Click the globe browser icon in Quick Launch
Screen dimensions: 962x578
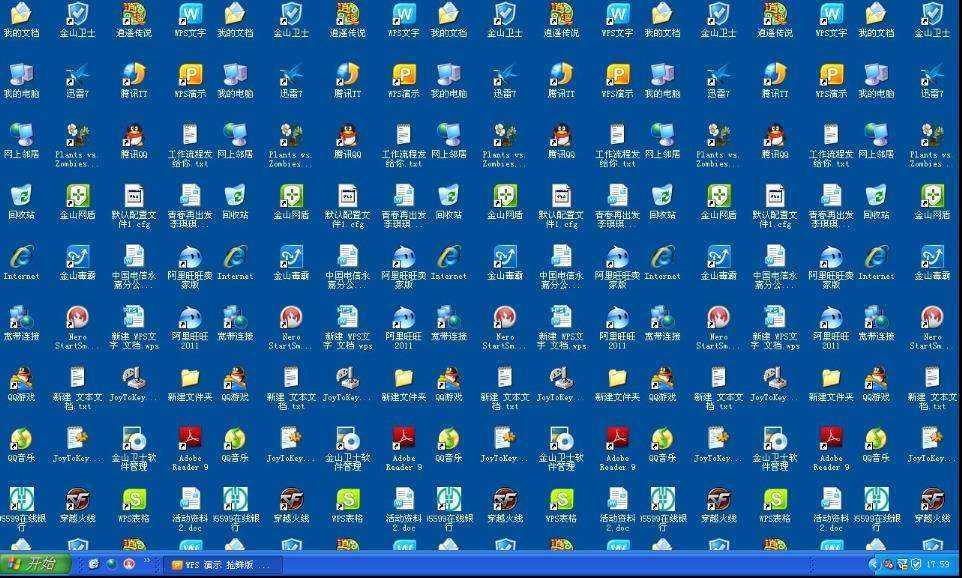click(111, 565)
